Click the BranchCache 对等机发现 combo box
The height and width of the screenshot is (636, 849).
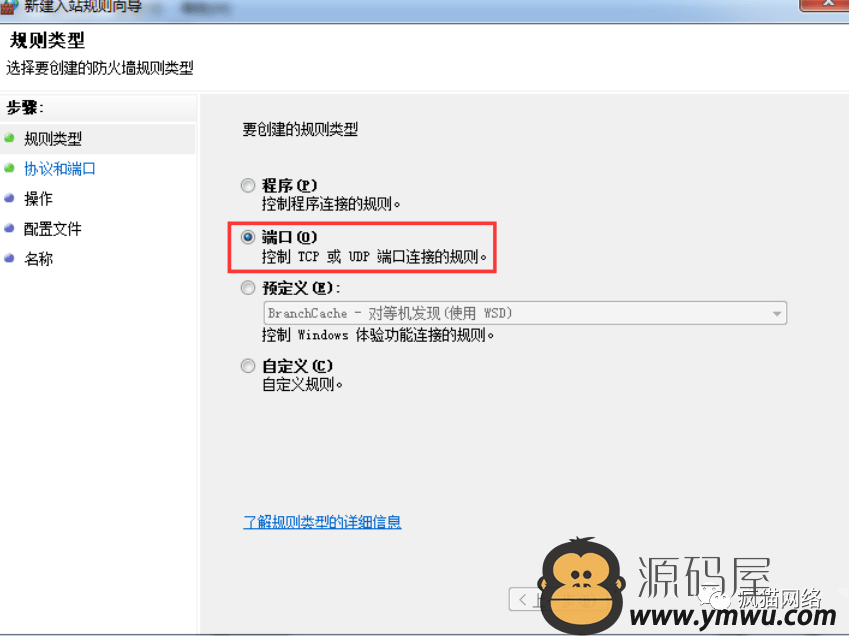click(x=525, y=313)
